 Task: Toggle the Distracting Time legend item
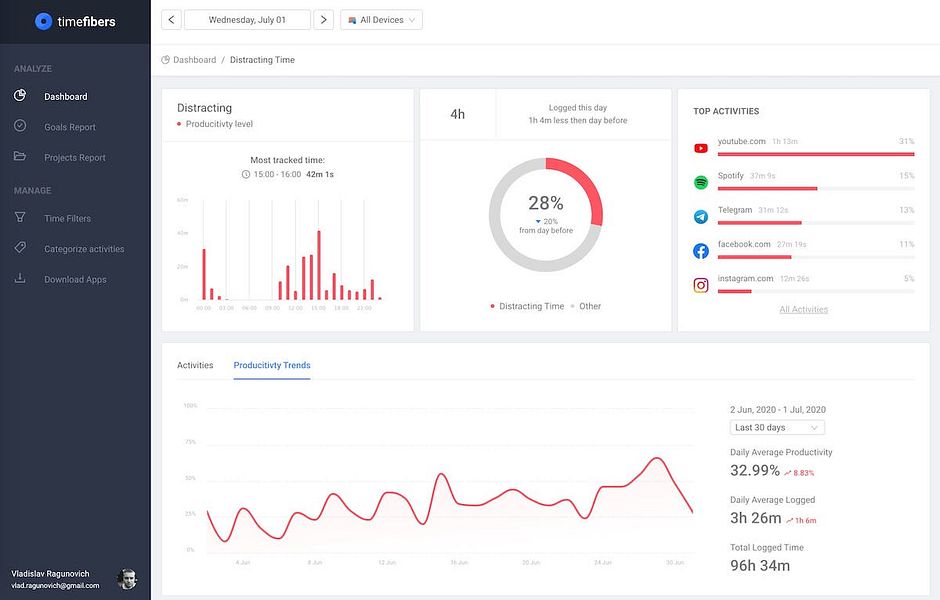click(527, 306)
